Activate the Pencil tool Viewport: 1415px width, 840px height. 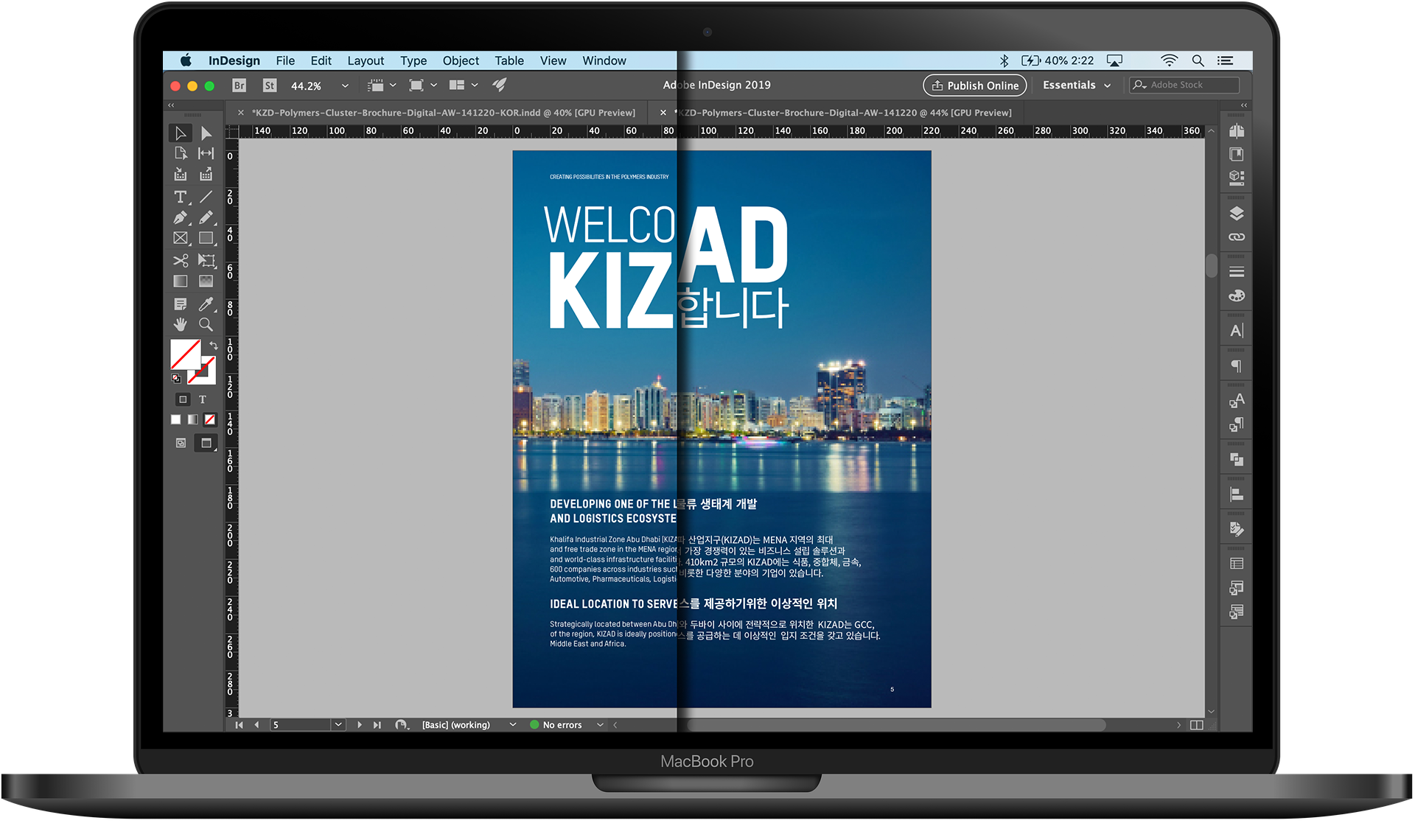point(206,217)
